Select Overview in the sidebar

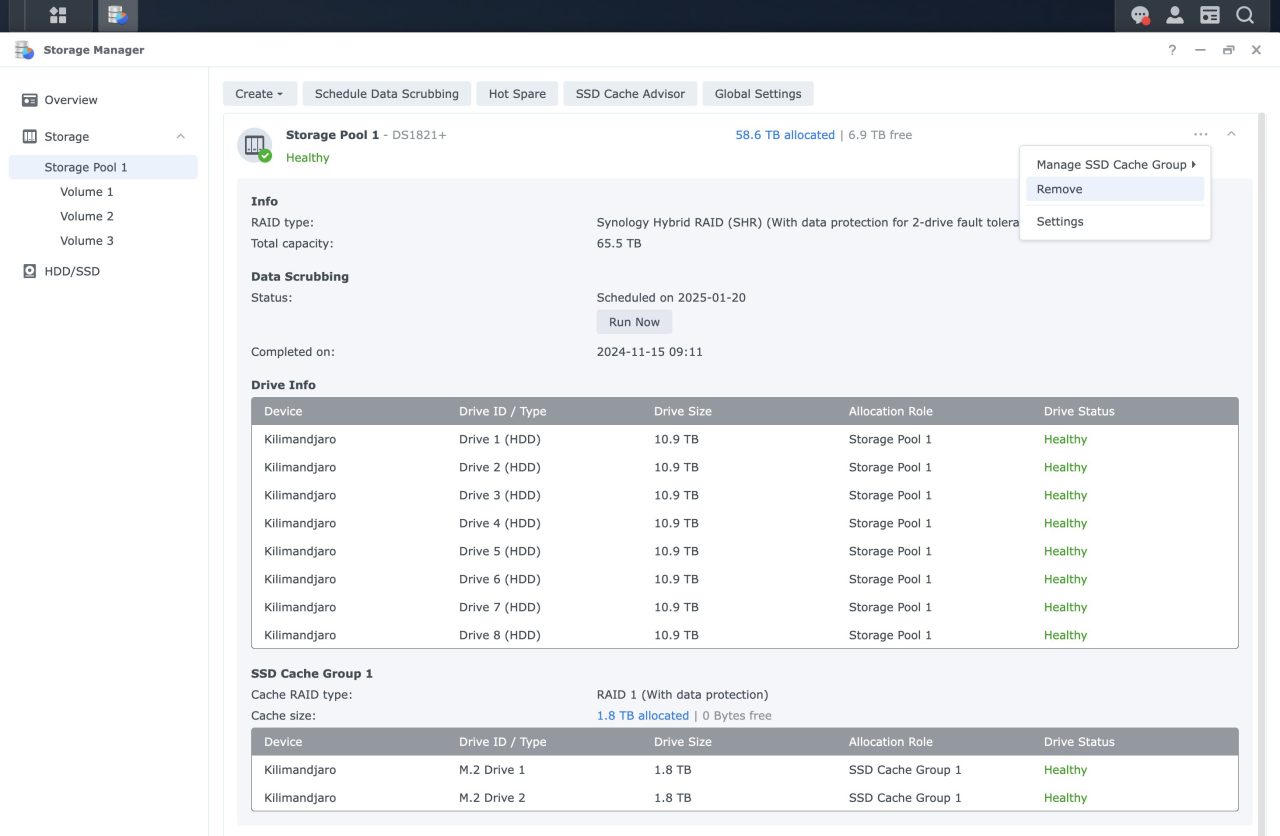(x=103, y=100)
